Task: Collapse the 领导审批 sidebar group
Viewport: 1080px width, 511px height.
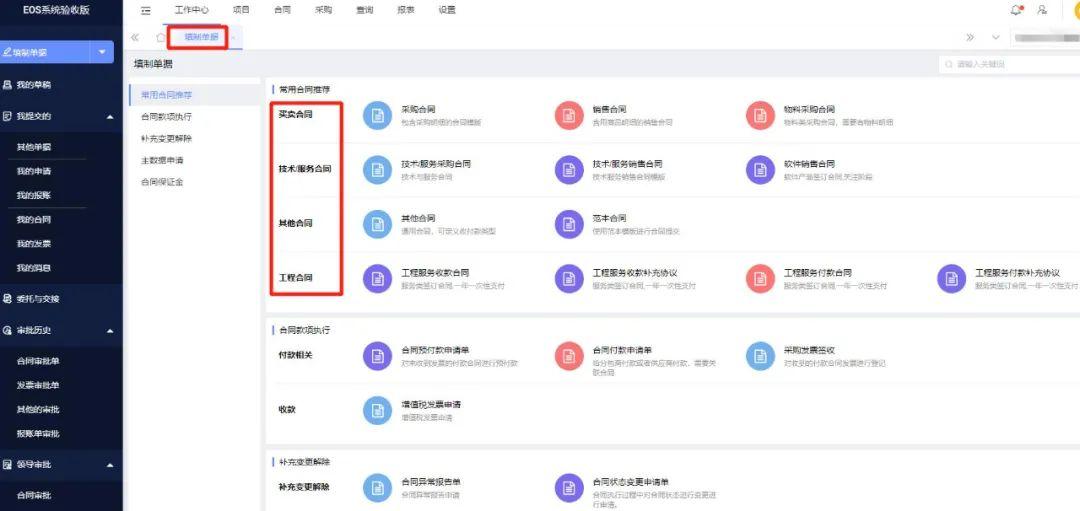Action: 110,465
